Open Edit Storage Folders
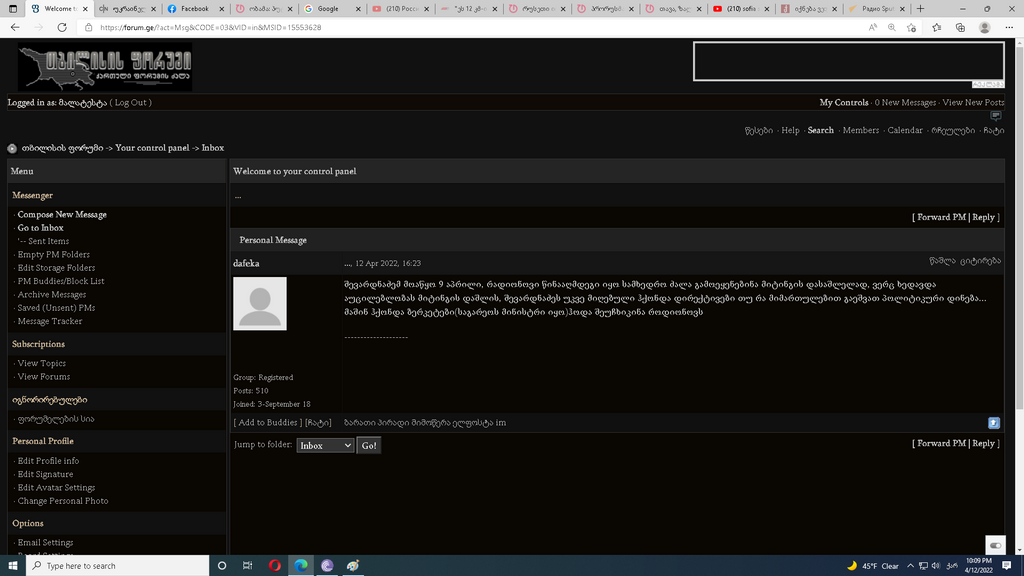 point(56,268)
